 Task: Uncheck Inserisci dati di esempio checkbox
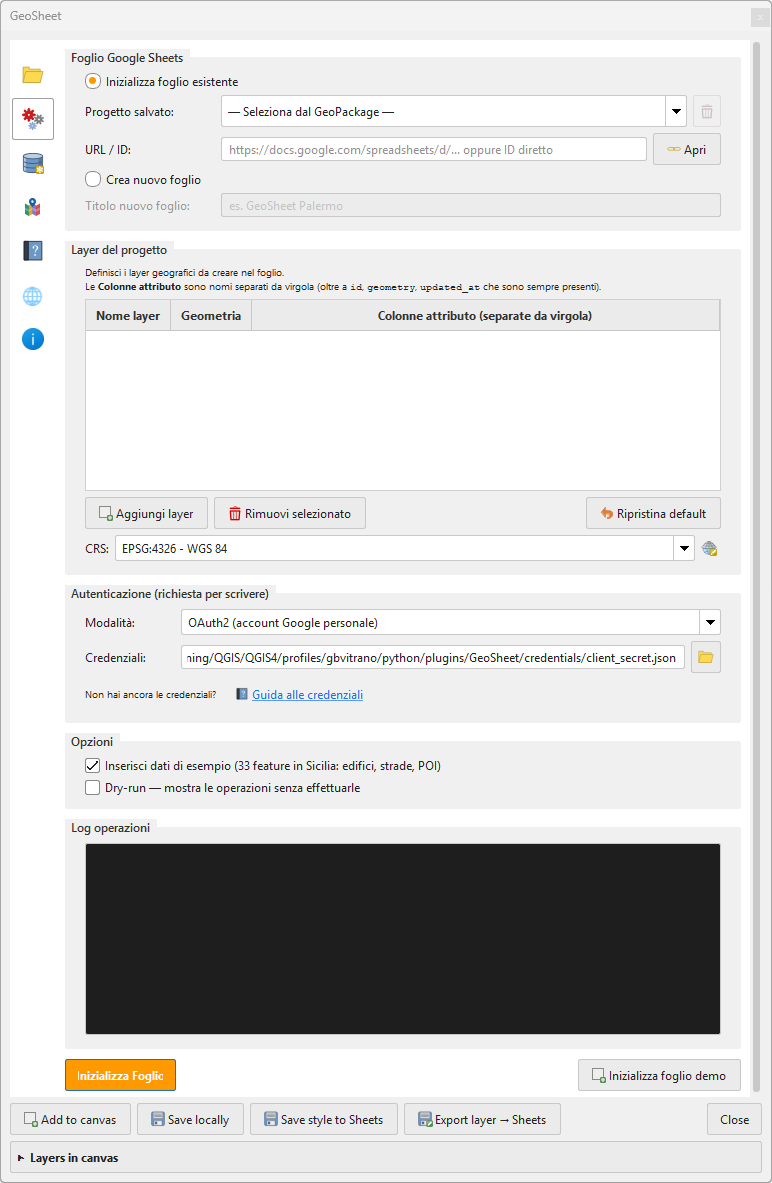point(92,766)
